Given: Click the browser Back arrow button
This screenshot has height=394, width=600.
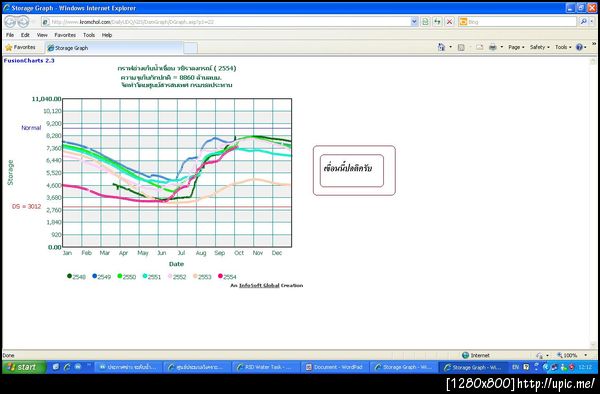Looking at the screenshot, I should (x=10, y=22).
